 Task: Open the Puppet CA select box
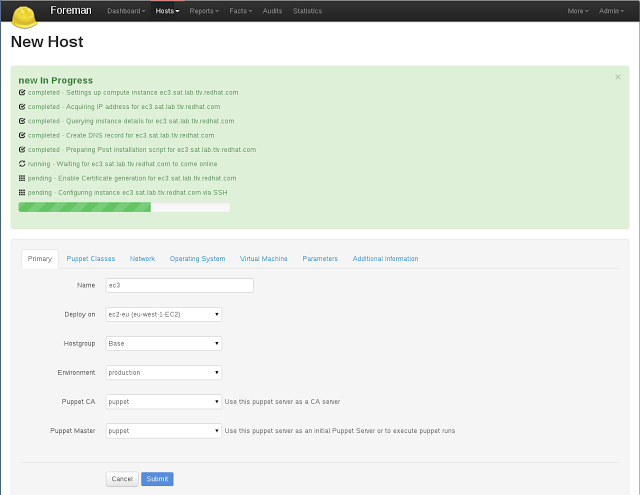click(164, 402)
